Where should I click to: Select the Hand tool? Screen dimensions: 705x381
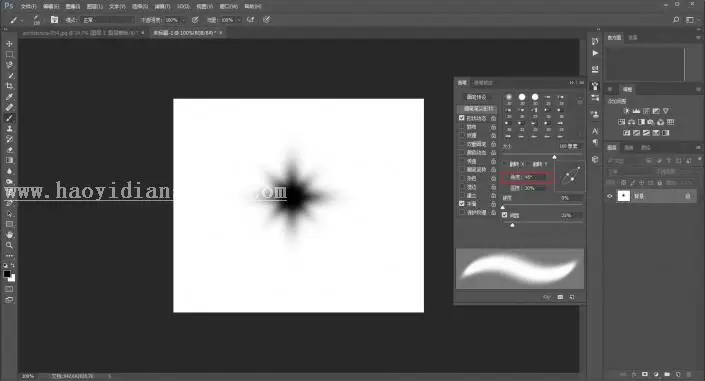(9, 235)
